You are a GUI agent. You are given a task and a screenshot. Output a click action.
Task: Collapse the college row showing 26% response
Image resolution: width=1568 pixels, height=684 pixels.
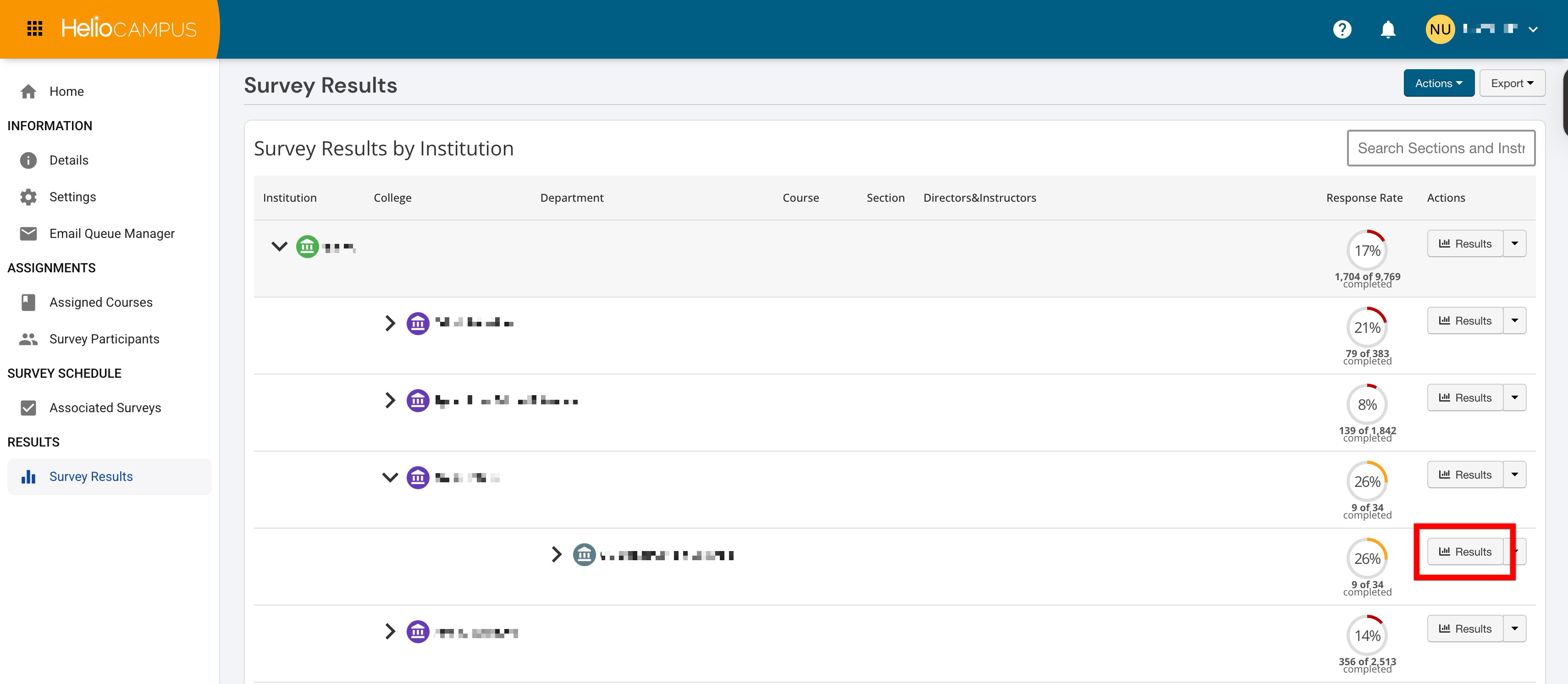click(x=390, y=477)
